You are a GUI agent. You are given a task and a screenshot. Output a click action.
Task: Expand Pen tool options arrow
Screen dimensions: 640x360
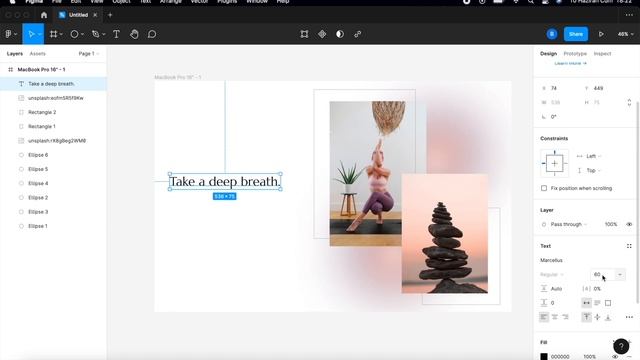(x=104, y=34)
